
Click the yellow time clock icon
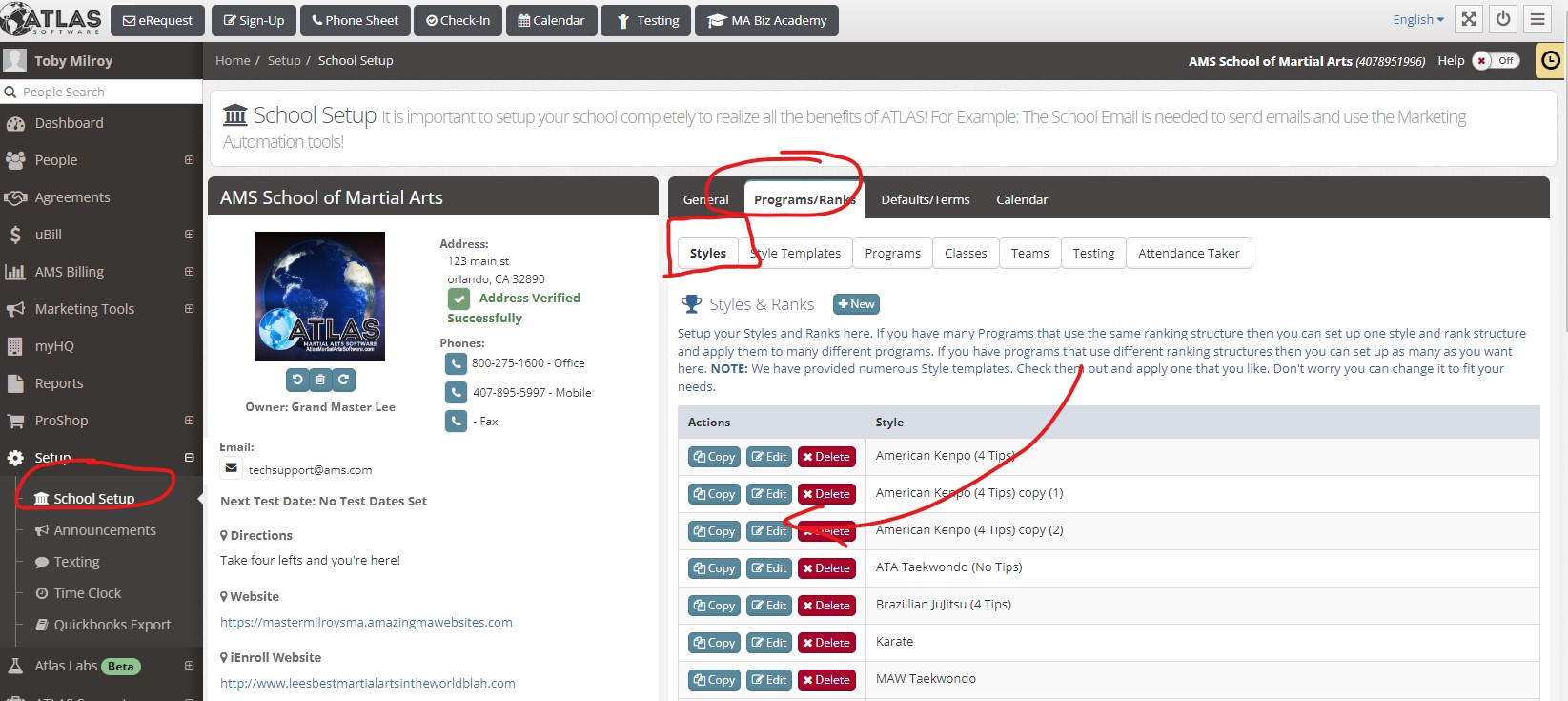click(x=1551, y=60)
